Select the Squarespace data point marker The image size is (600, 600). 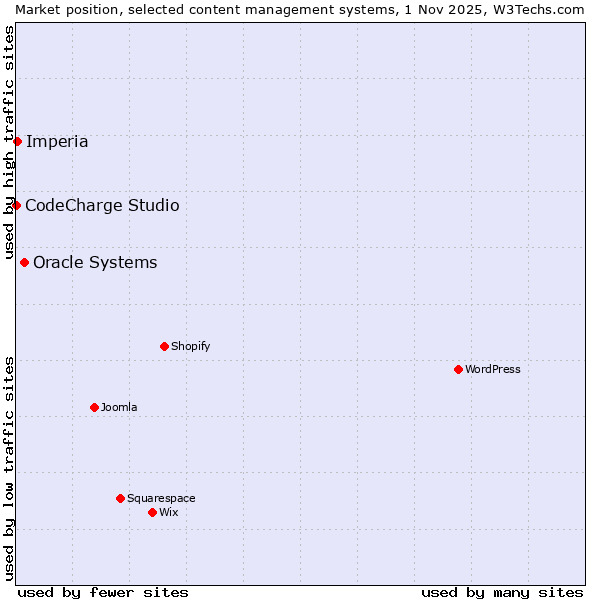pyautogui.click(x=120, y=498)
